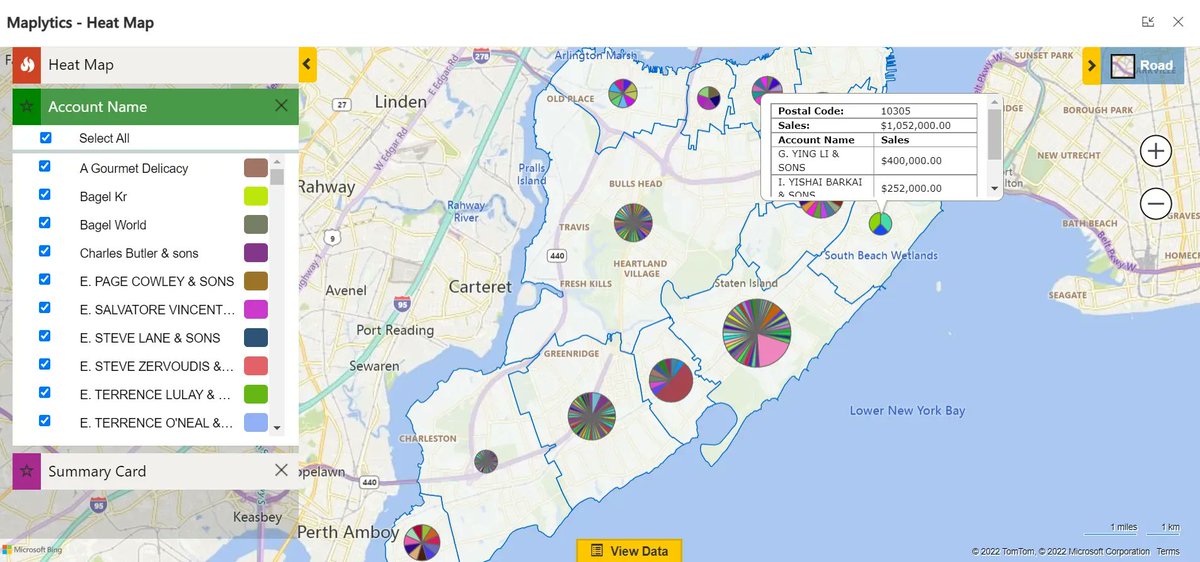Click the Summary Card panel header
The height and width of the screenshot is (562, 1200).
click(x=155, y=471)
